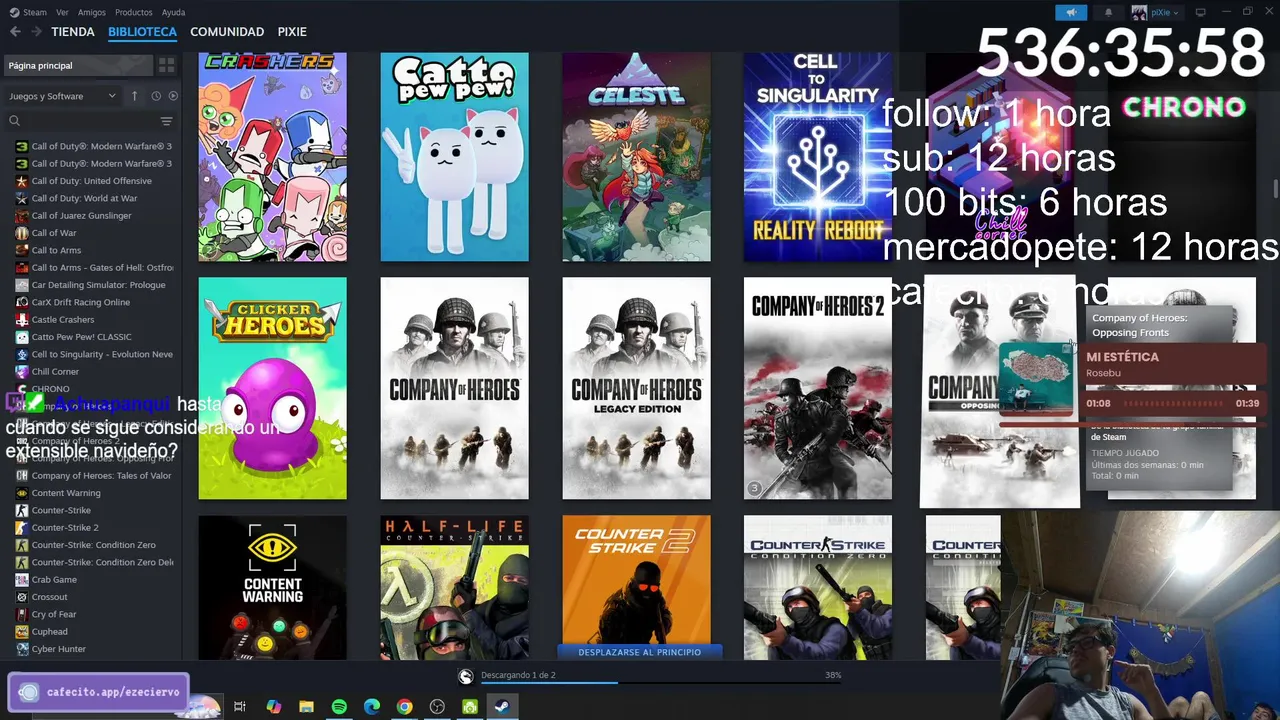Screen dimensions: 1280x720
Task: Select Cuphead in sidebar list
Action: [50, 631]
